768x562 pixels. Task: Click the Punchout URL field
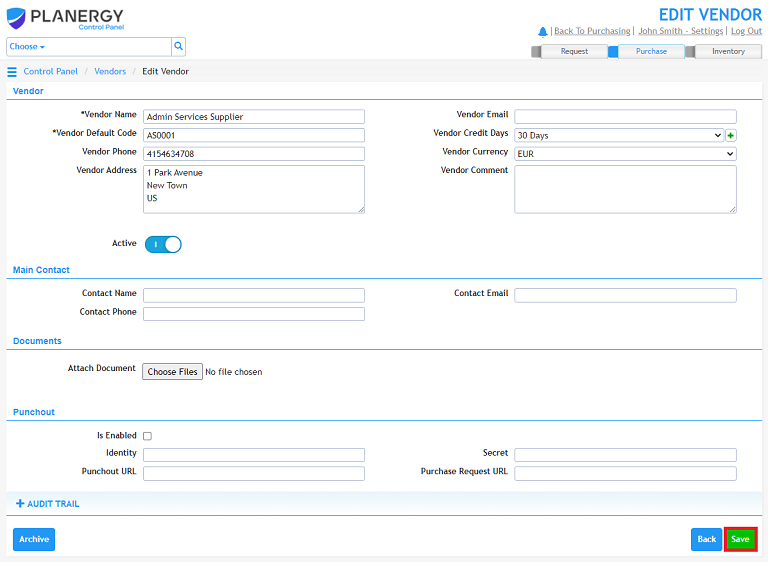click(254, 473)
